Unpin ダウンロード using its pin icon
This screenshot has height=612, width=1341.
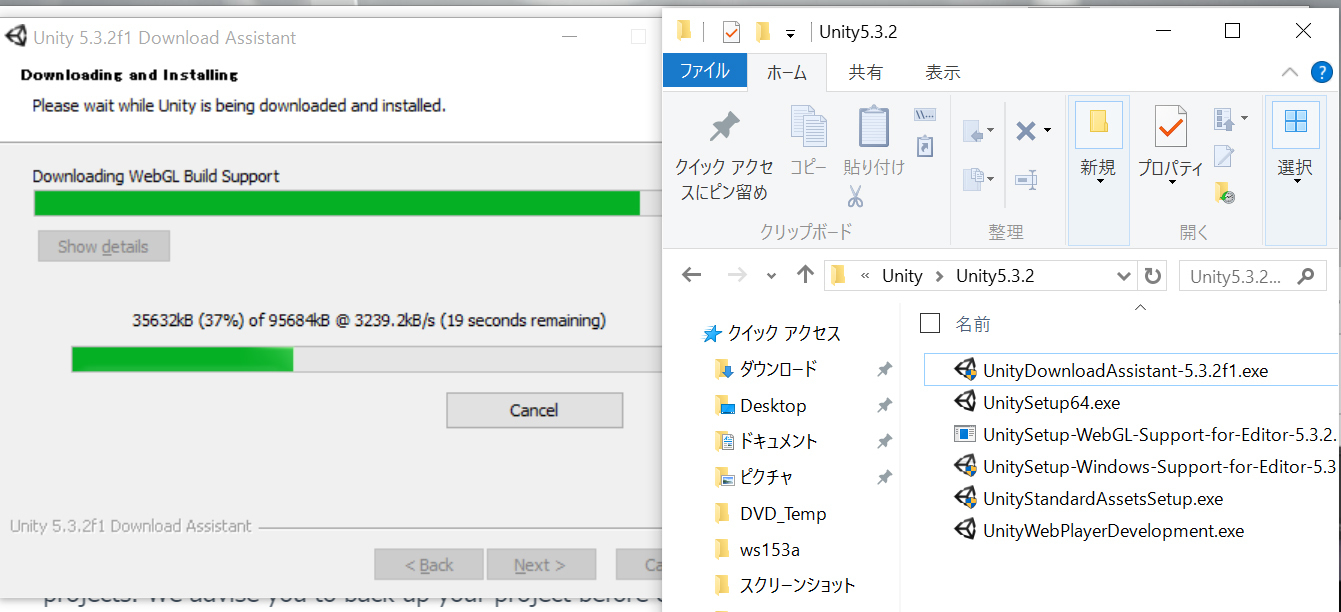tap(884, 370)
